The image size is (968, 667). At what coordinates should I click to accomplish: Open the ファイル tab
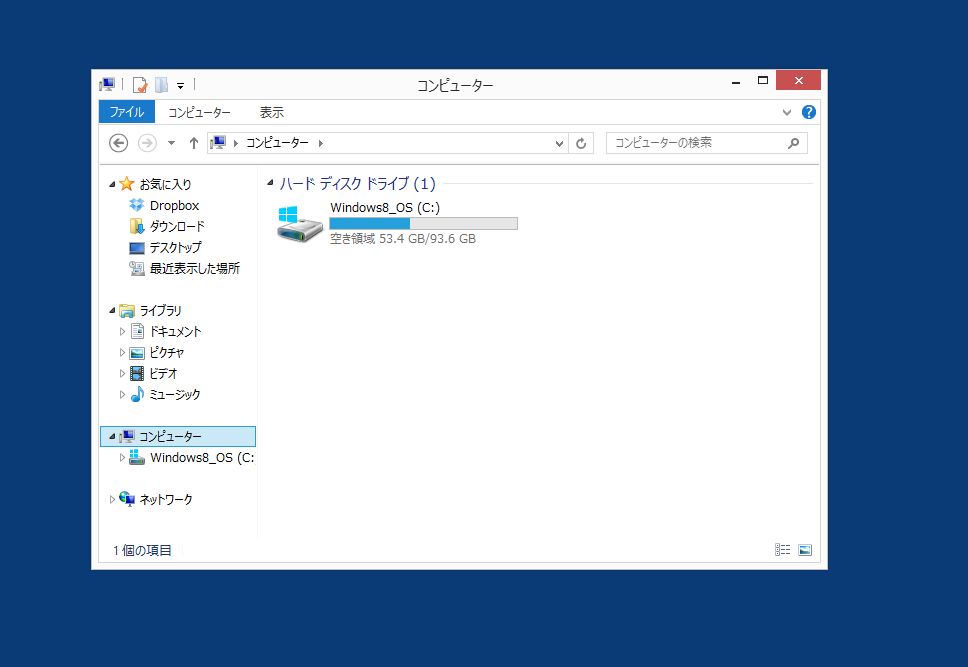pos(127,112)
